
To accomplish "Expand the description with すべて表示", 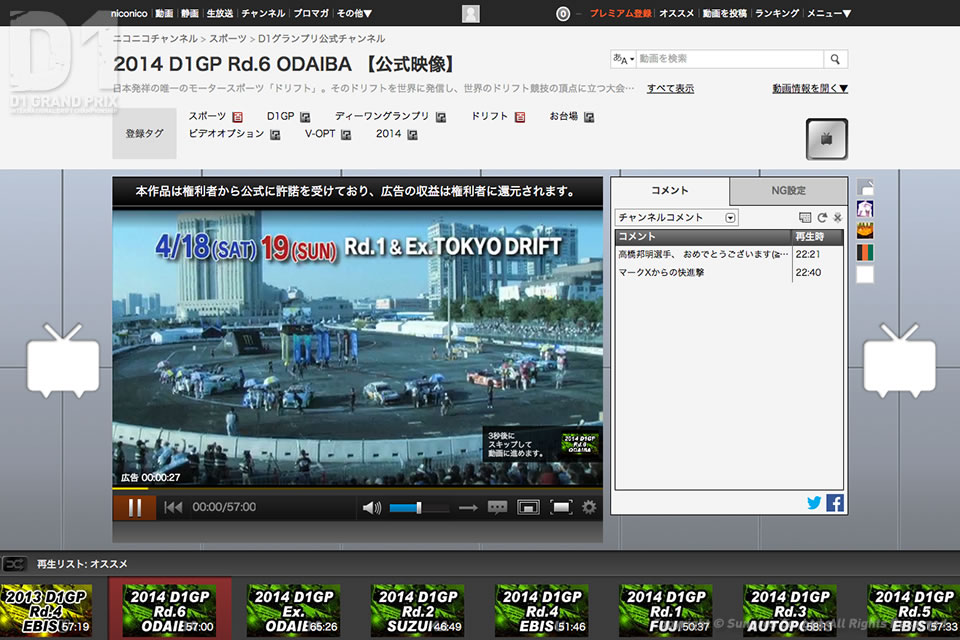I will (x=670, y=88).
